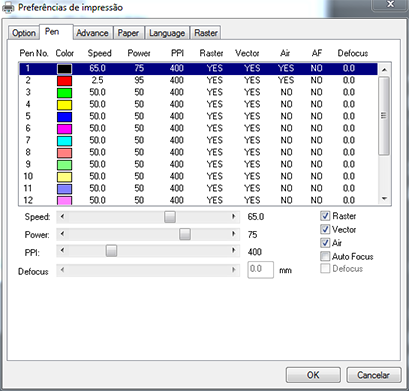Click the cyan color swatch of pen 7
This screenshot has height=391, width=409.
click(x=64, y=141)
